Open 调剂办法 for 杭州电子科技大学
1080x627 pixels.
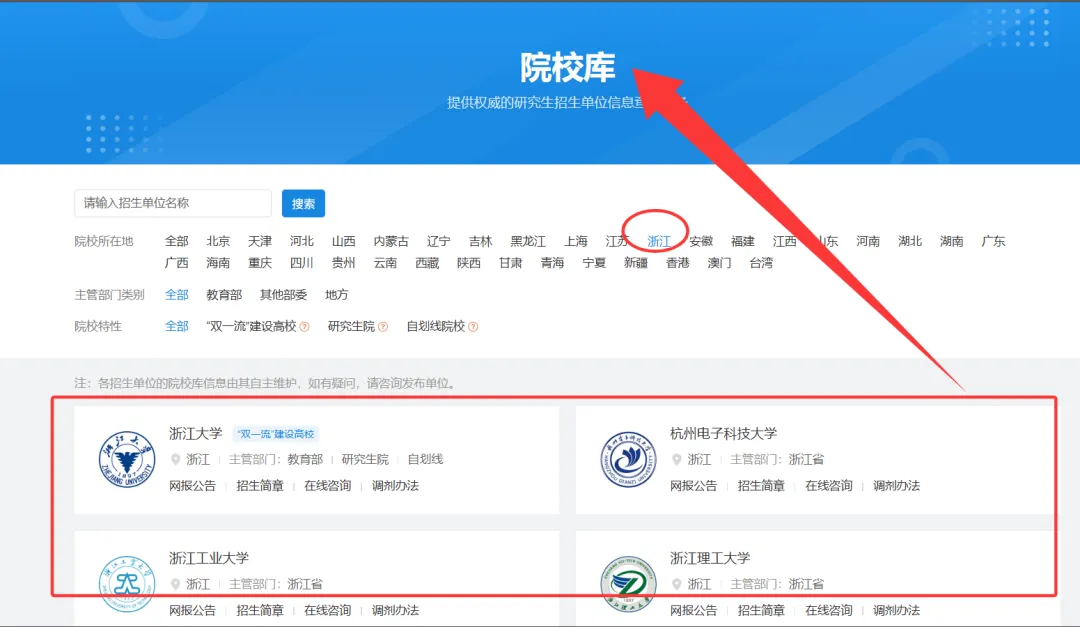pyautogui.click(x=897, y=486)
